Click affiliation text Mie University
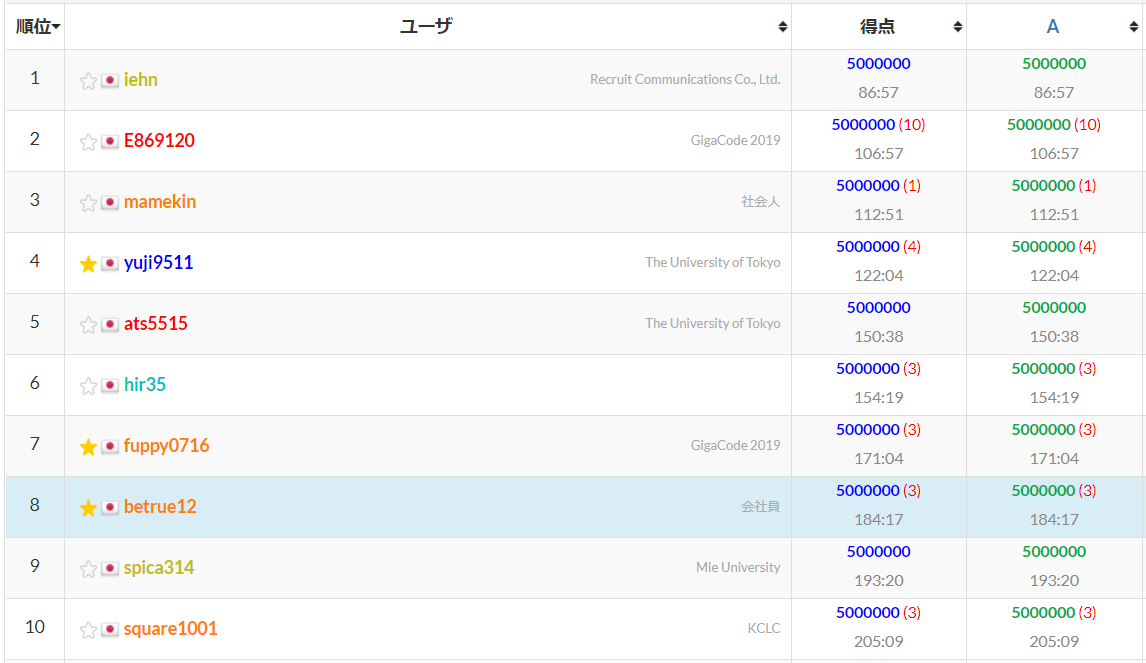 click(x=738, y=567)
